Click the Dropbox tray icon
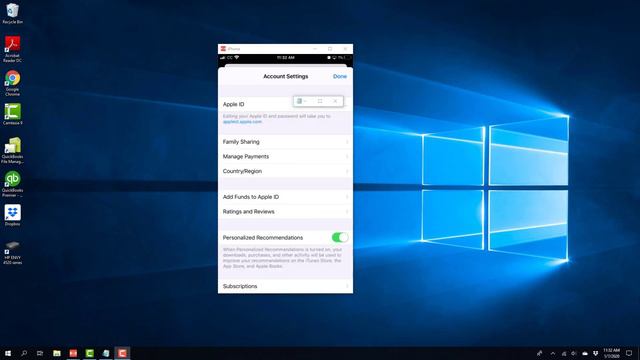Image resolution: width=640 pixels, height=360 pixels. pyautogui.click(x=595, y=353)
